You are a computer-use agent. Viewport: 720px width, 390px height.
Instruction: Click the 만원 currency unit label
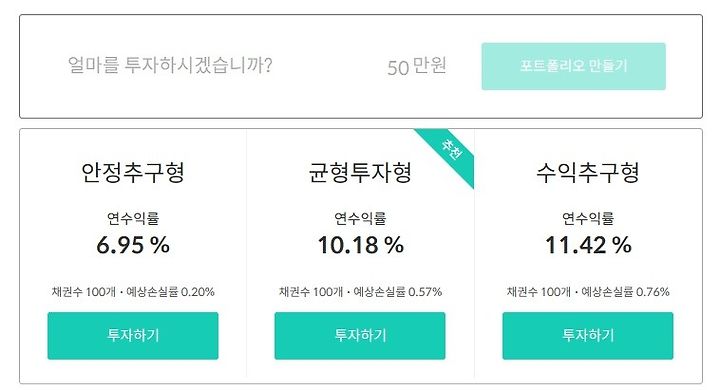click(429, 65)
